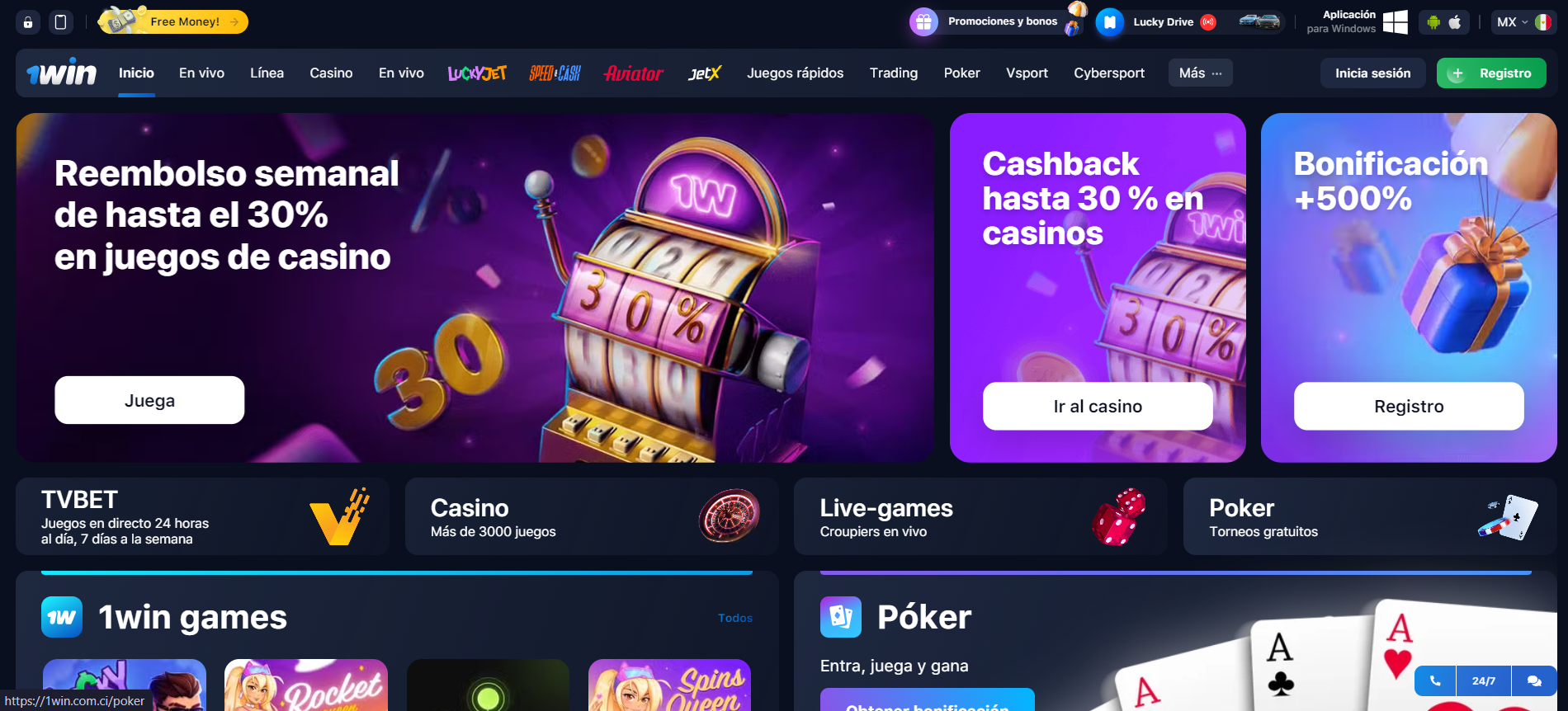The height and width of the screenshot is (711, 1568).
Task: Click the Juega banner button
Action: (149, 400)
